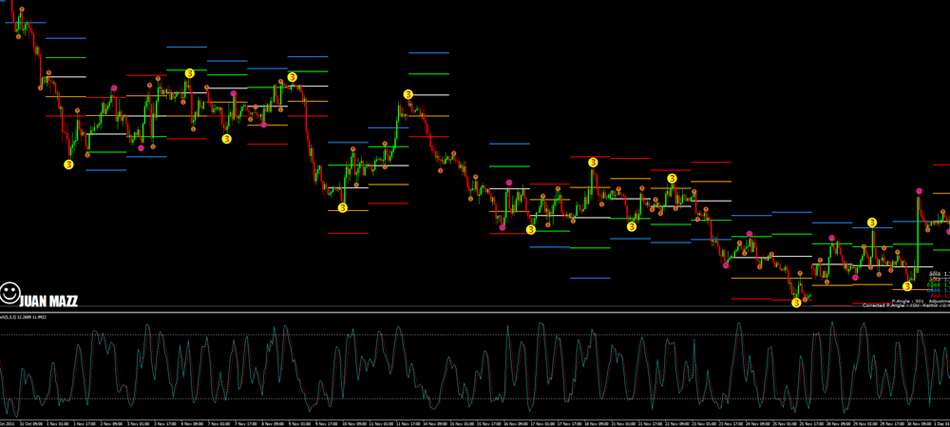The width and height of the screenshot is (950, 427).
Task: Select the rightmost yellow 3 marker
Action: click(x=907, y=286)
